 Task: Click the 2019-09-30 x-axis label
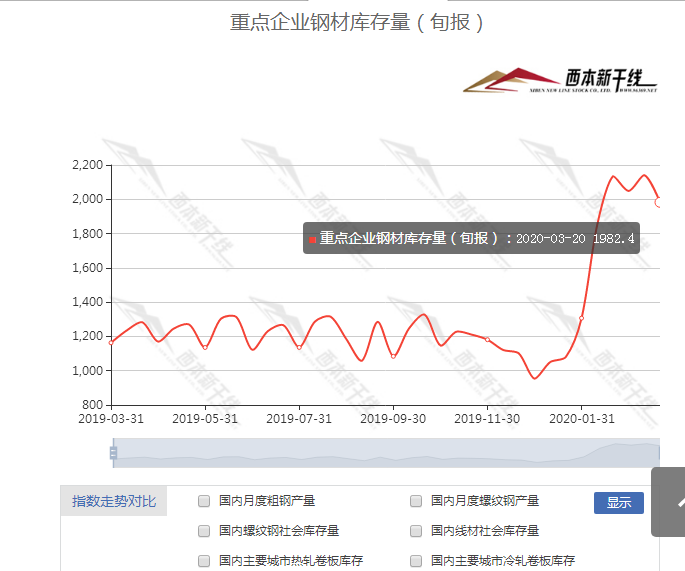(393, 419)
